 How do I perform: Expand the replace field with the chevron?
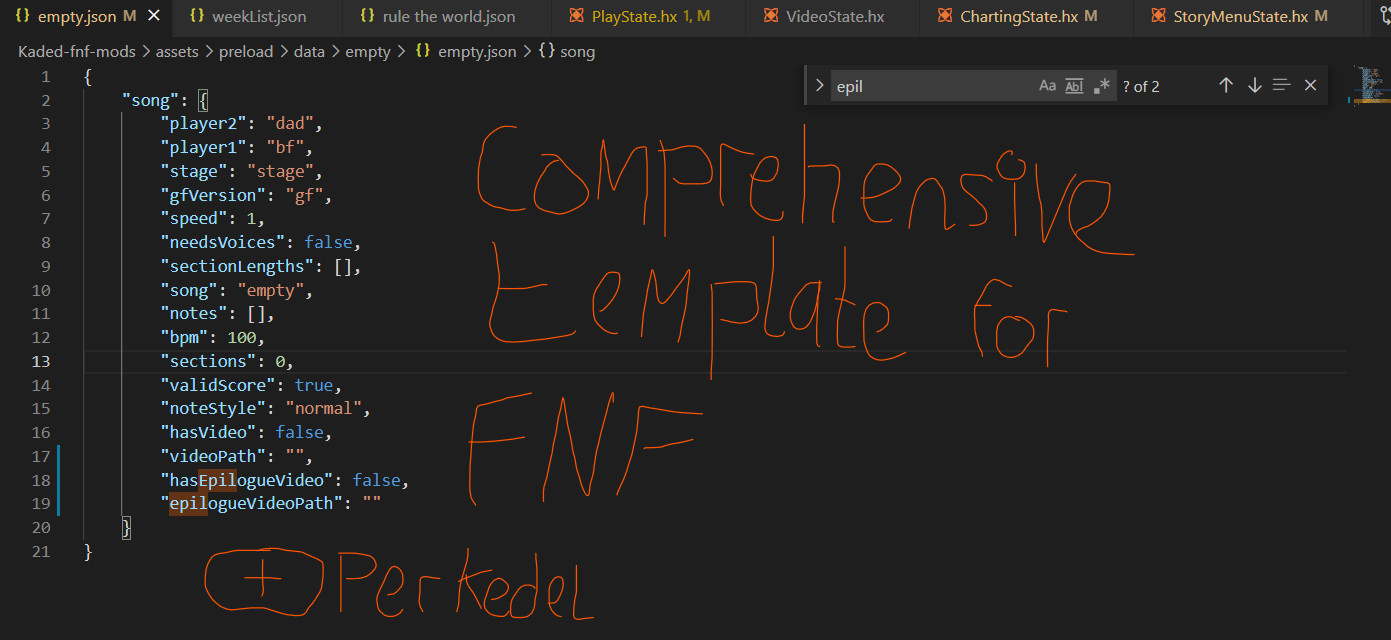coord(819,86)
